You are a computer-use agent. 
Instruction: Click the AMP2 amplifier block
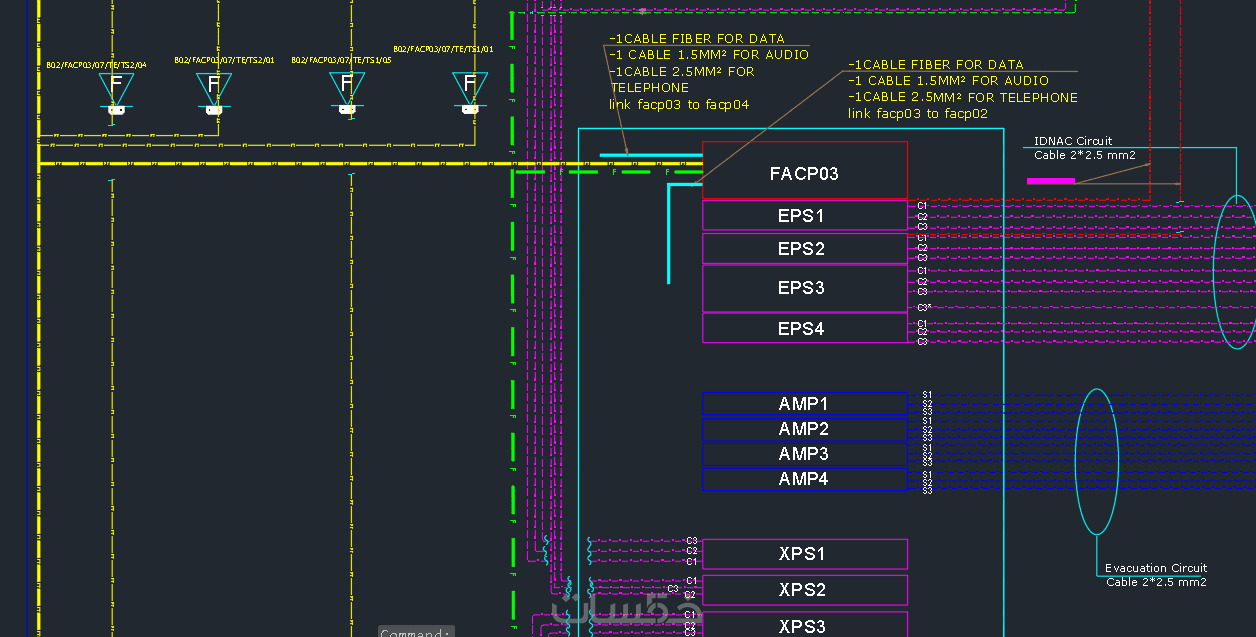(805, 429)
